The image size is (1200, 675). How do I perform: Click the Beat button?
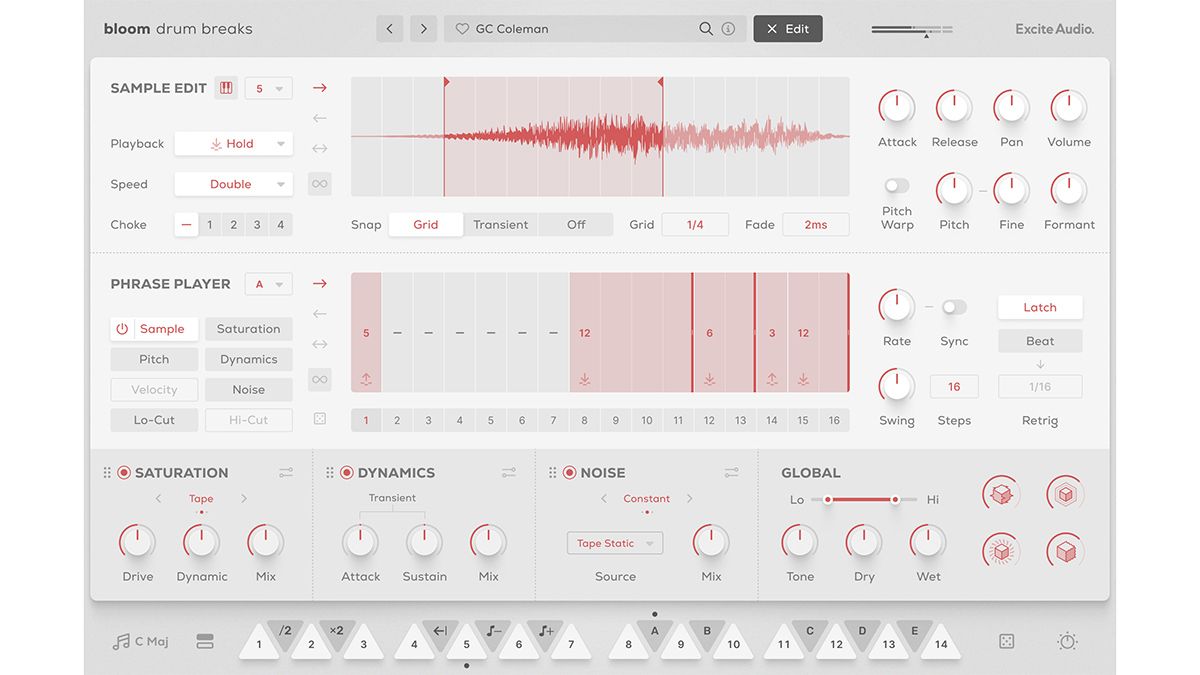[x=1040, y=341]
